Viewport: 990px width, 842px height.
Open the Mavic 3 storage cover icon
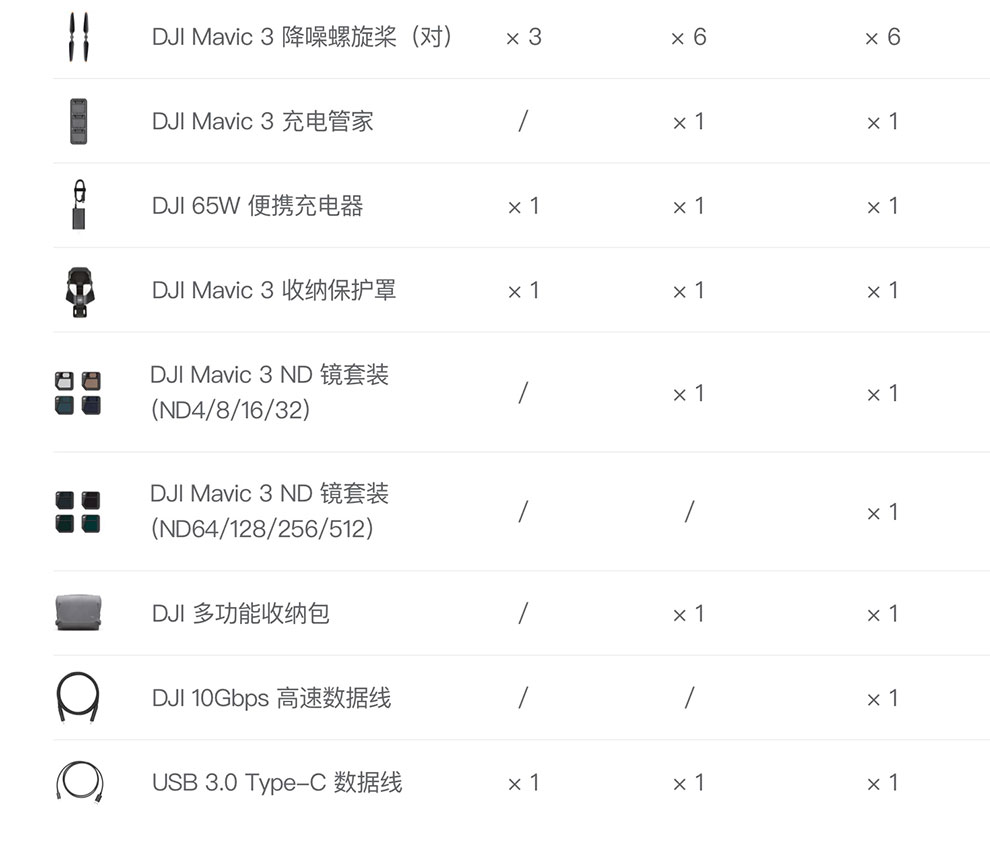coord(80,292)
